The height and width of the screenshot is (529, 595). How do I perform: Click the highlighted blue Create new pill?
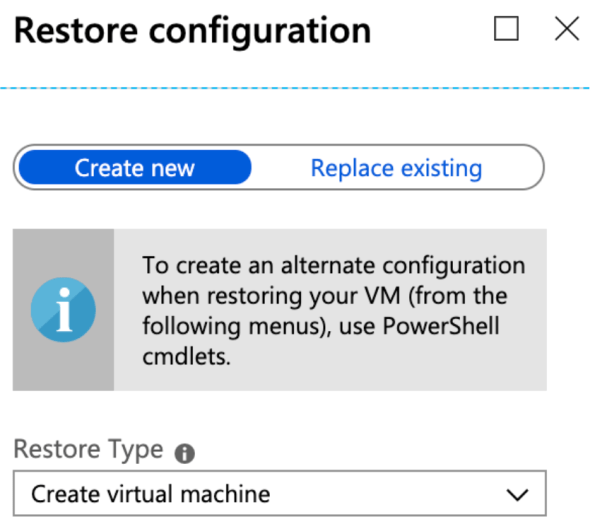point(135,167)
